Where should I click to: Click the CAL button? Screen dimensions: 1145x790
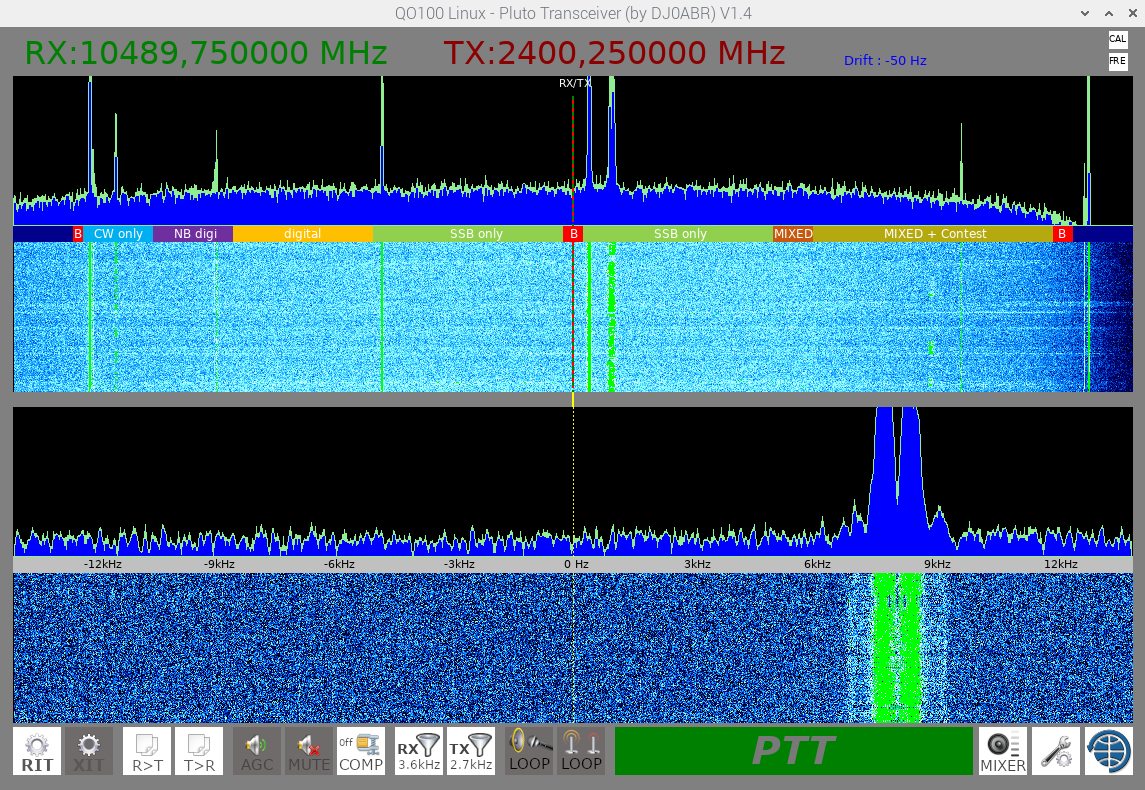(x=1117, y=39)
